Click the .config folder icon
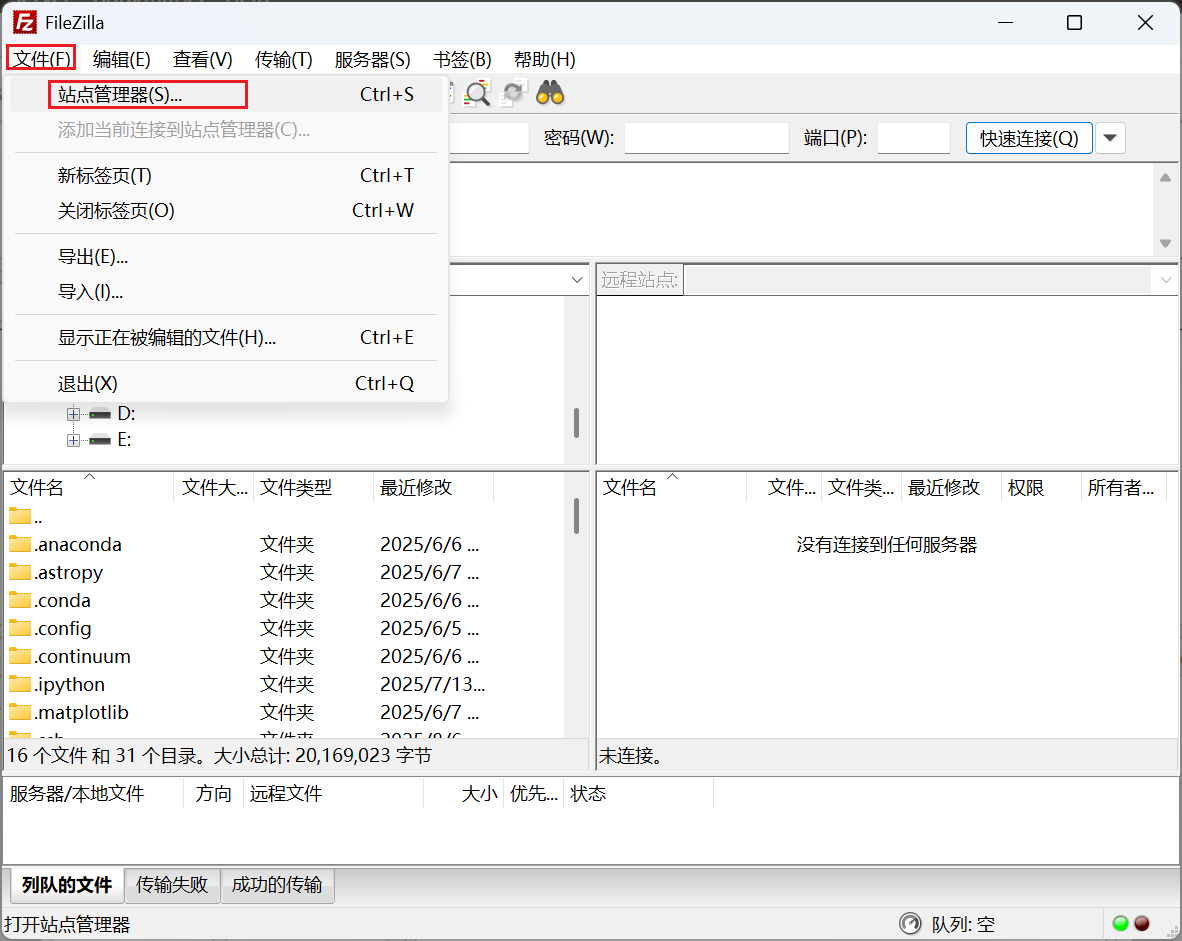 pos(20,627)
